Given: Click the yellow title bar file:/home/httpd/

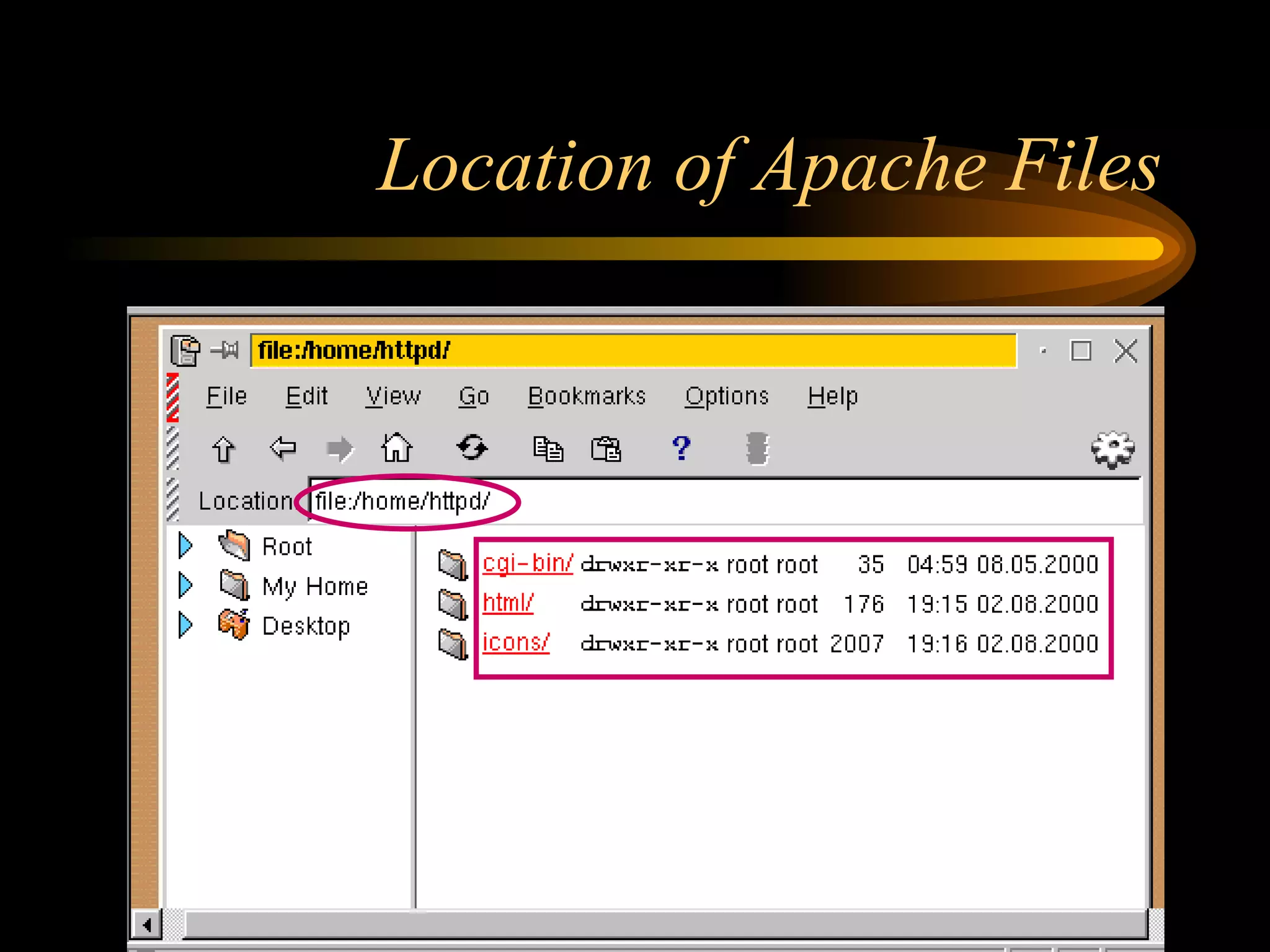Looking at the screenshot, I should tap(633, 350).
